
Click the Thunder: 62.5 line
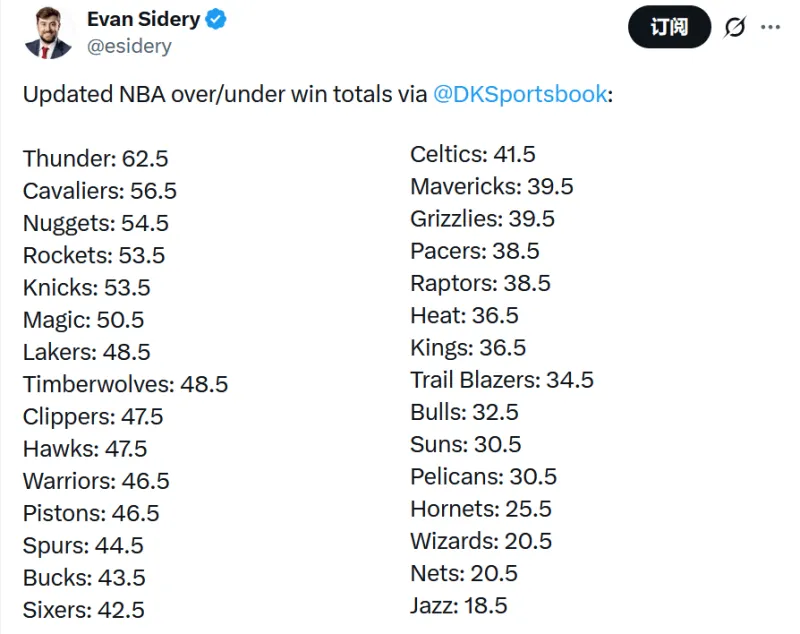coord(94,158)
